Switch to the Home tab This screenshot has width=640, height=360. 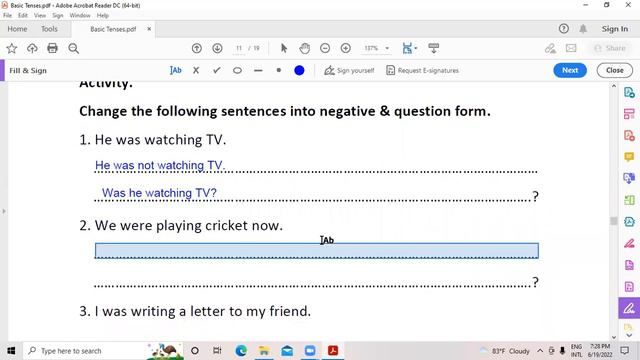click(17, 29)
